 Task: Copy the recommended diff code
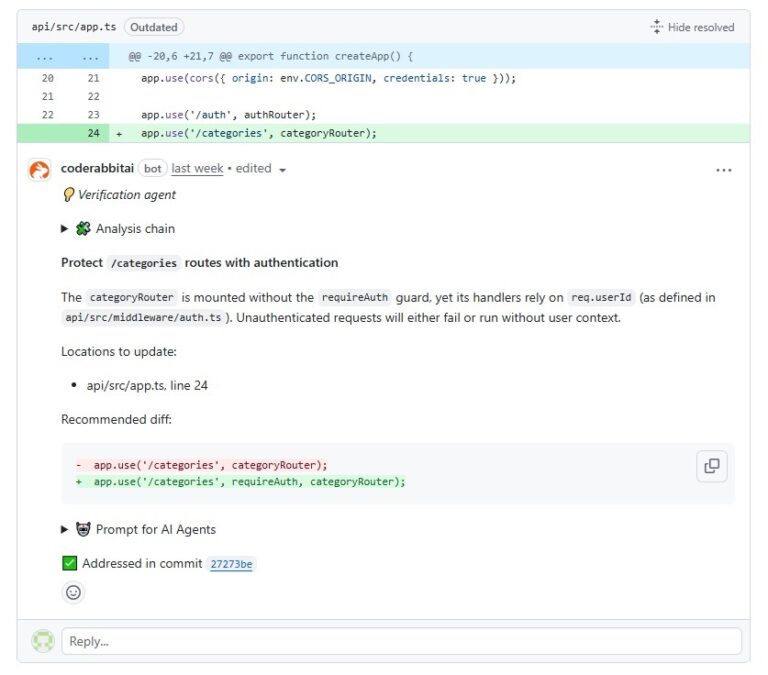[712, 466]
